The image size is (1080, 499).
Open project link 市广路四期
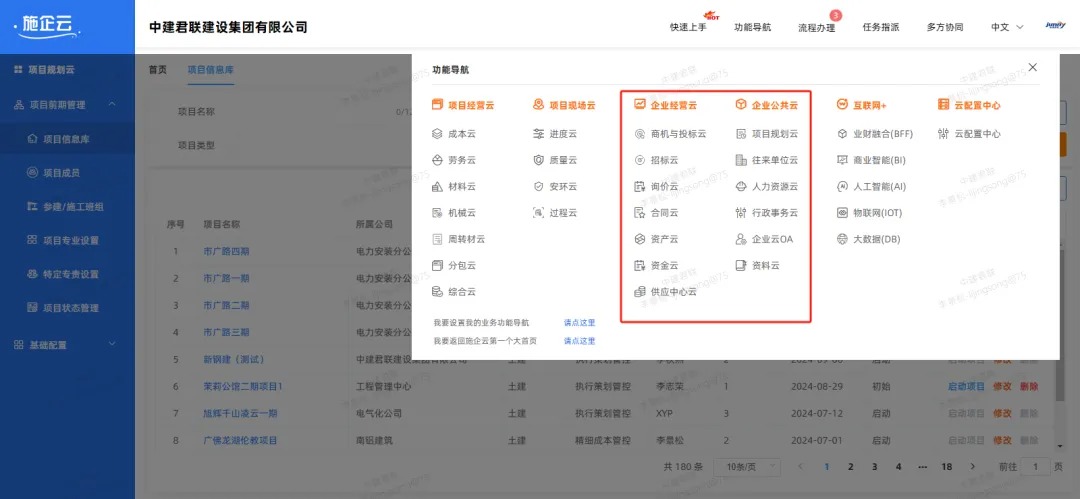coord(226,252)
